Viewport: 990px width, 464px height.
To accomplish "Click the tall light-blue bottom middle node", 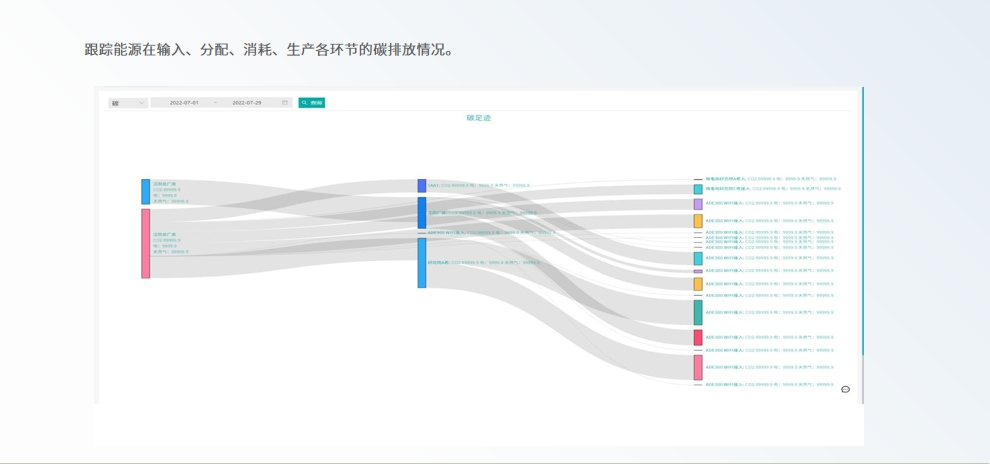I will pyautogui.click(x=422, y=263).
